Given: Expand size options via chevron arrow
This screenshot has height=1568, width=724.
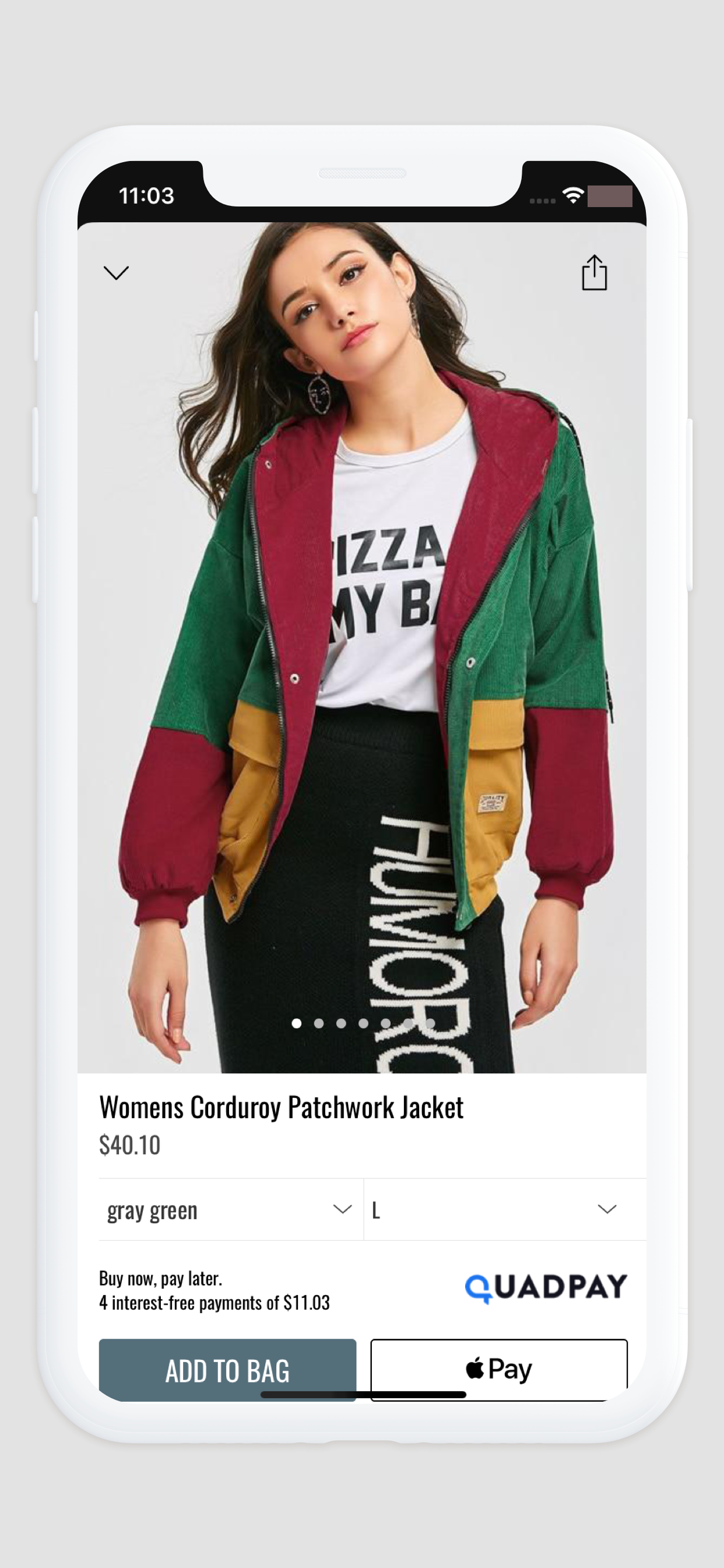Looking at the screenshot, I should point(607,1209).
